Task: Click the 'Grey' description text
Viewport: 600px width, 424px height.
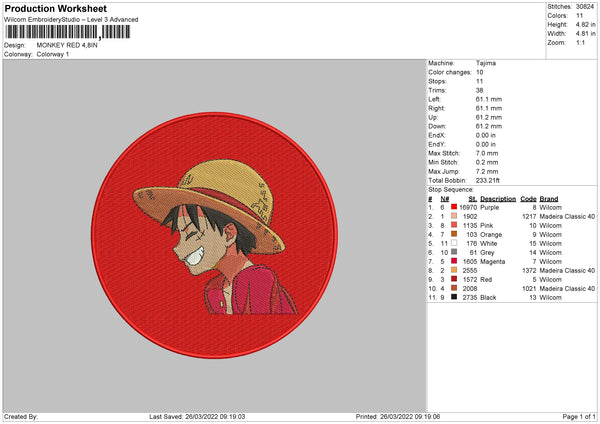Action: 487,253
